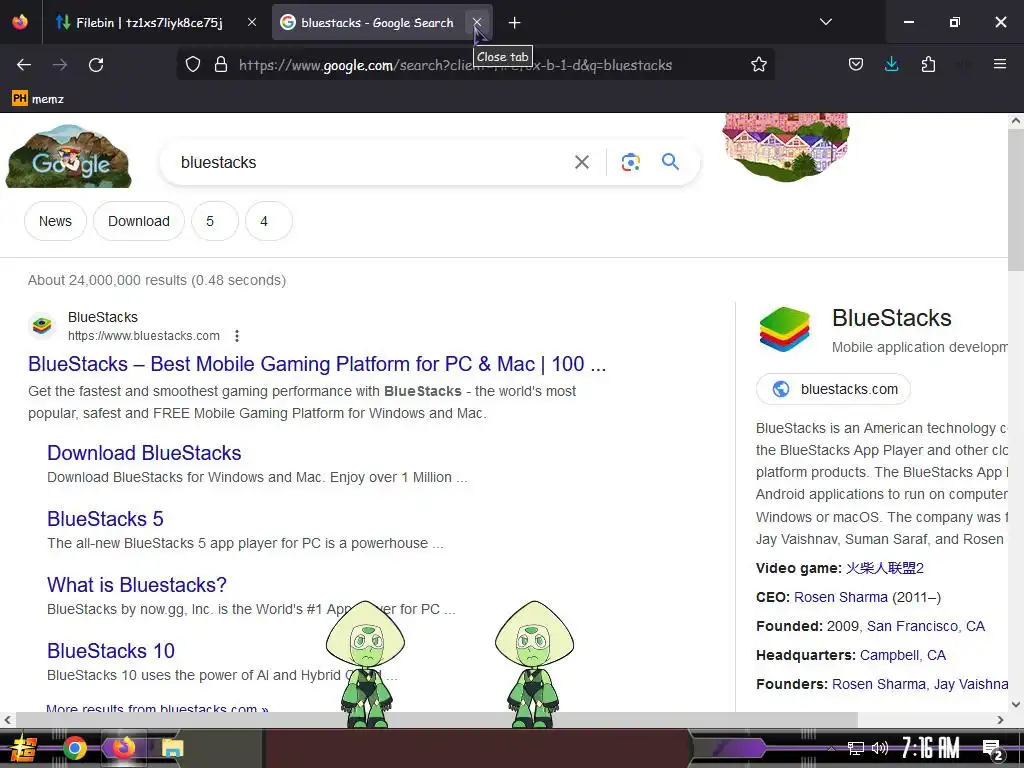The width and height of the screenshot is (1024, 768).
Task: Open the What is Bluestacks? sitelink
Action: [x=137, y=584]
